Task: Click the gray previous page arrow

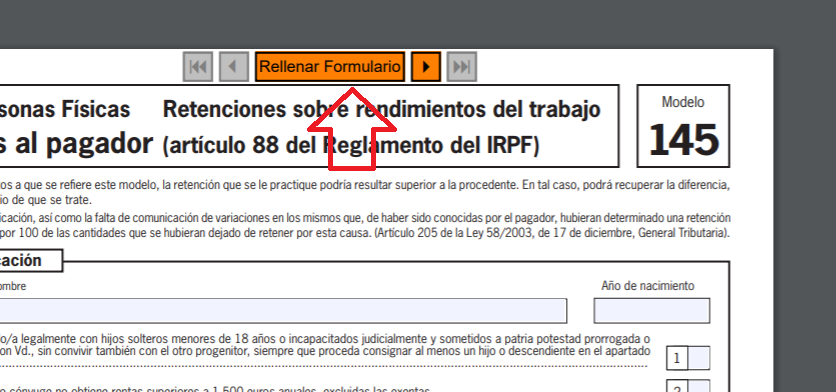Action: point(234,67)
